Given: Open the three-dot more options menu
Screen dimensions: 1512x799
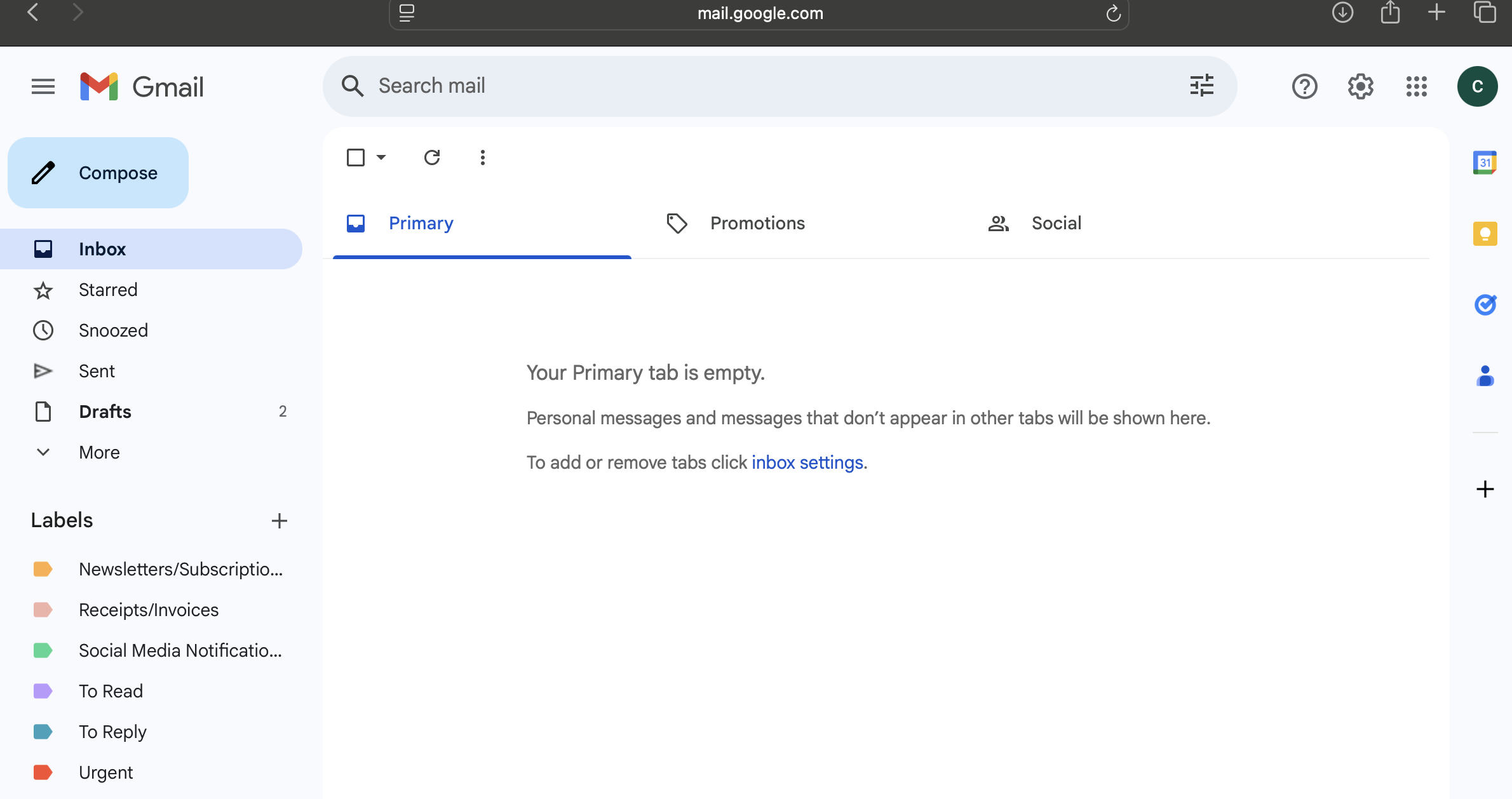Looking at the screenshot, I should pos(483,158).
